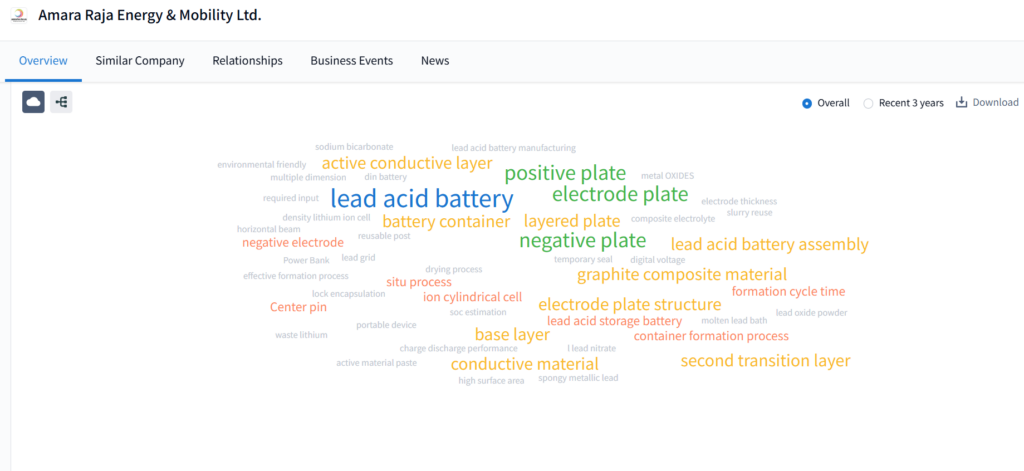
Task: Switch to the tree diagram view icon
Action: 61,102
